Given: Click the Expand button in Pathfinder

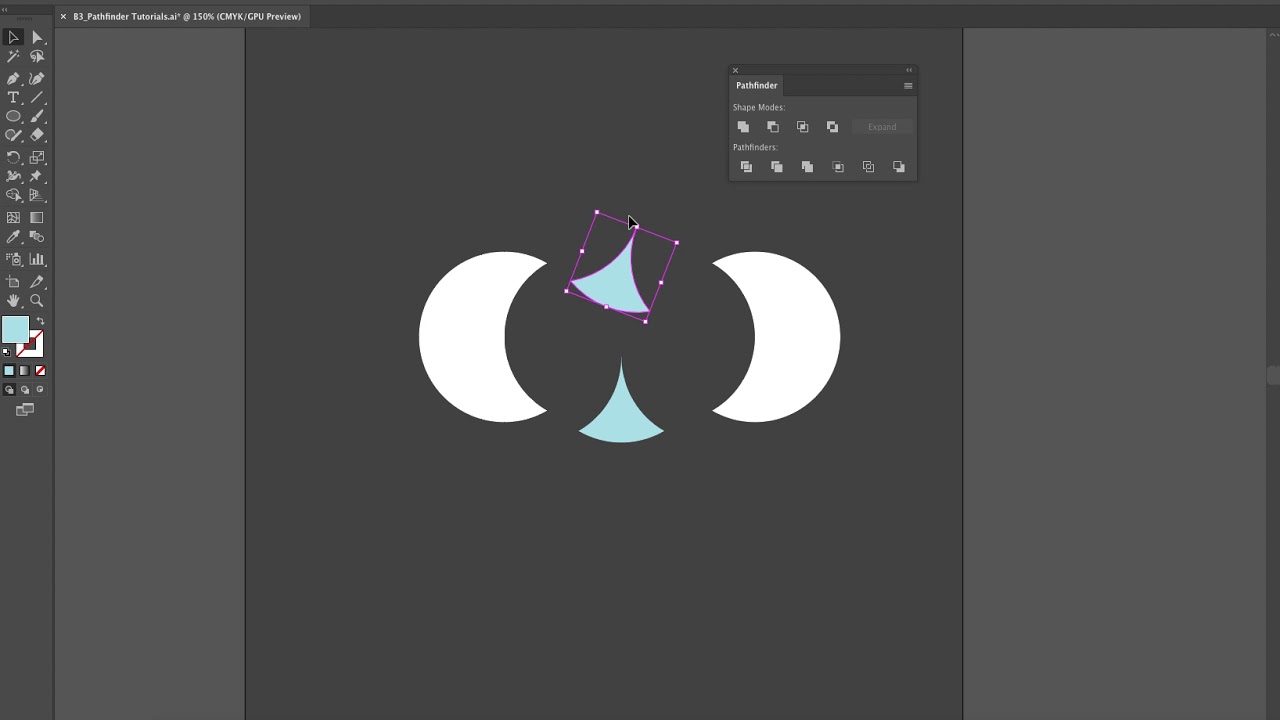Looking at the screenshot, I should tap(882, 127).
